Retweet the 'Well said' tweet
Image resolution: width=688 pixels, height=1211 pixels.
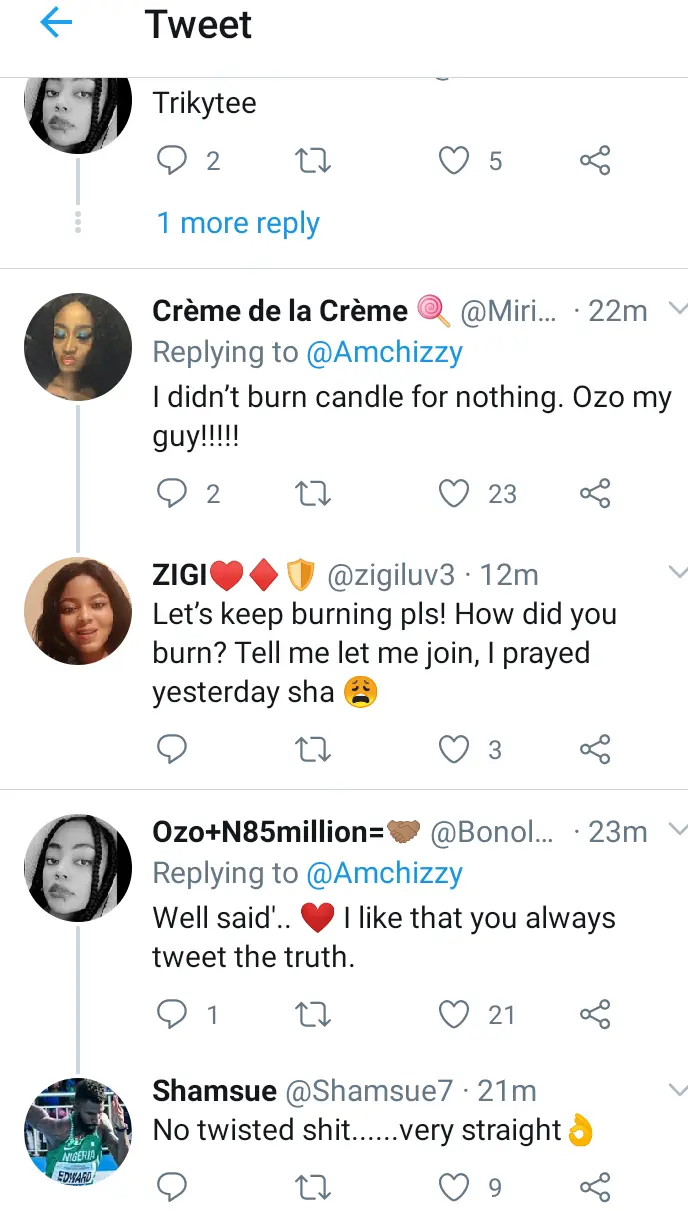pyautogui.click(x=314, y=1015)
